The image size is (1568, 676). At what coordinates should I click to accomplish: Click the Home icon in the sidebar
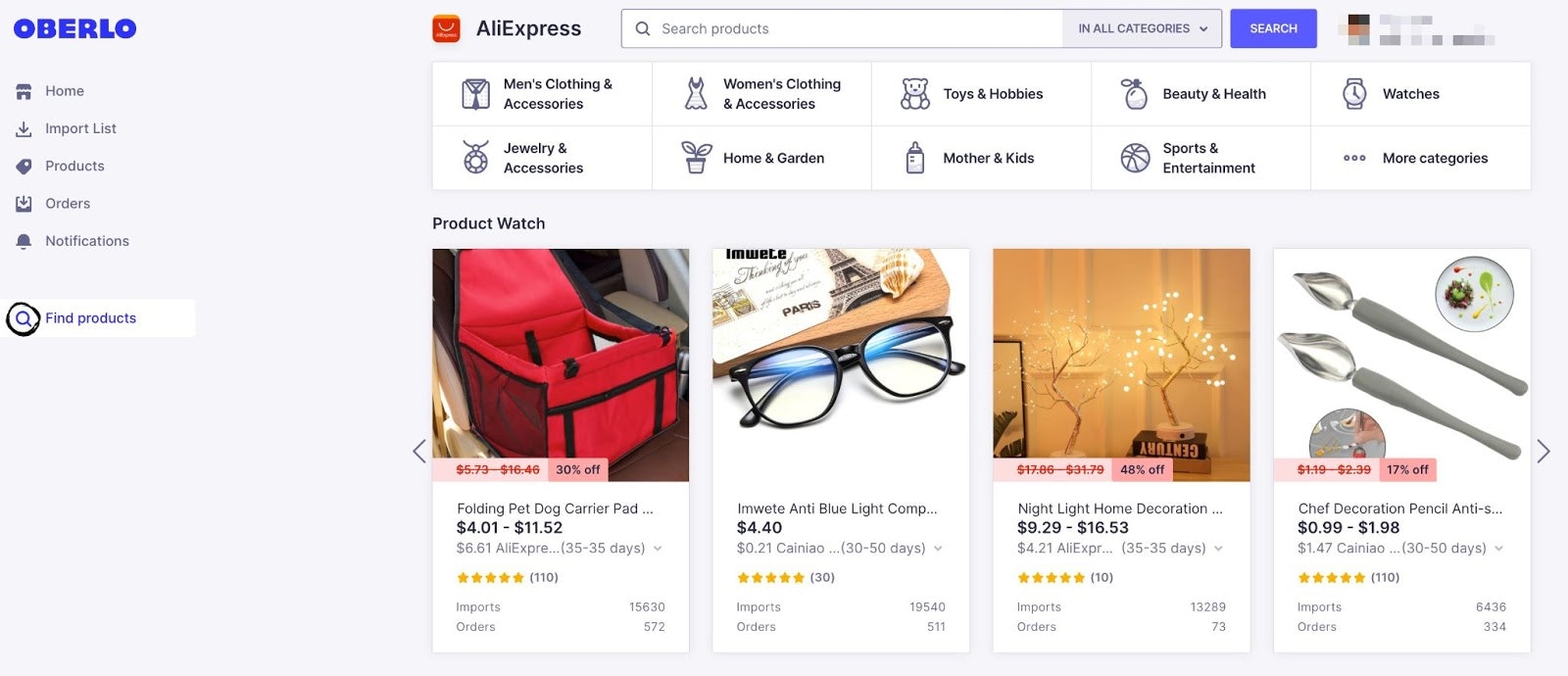tap(24, 90)
